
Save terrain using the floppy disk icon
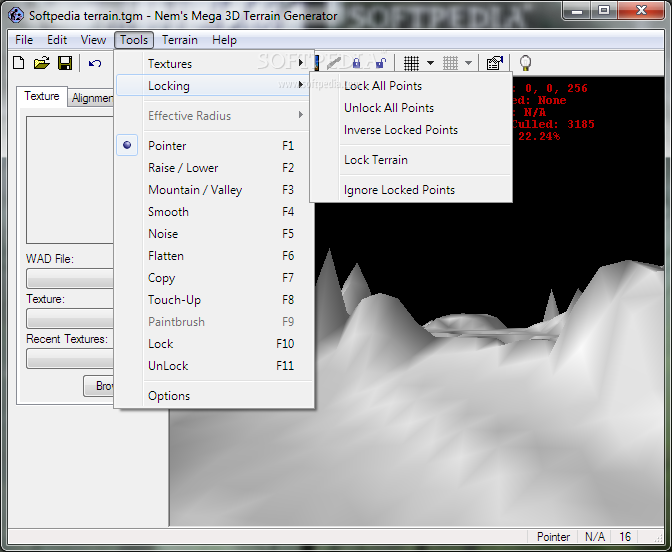pyautogui.click(x=65, y=63)
